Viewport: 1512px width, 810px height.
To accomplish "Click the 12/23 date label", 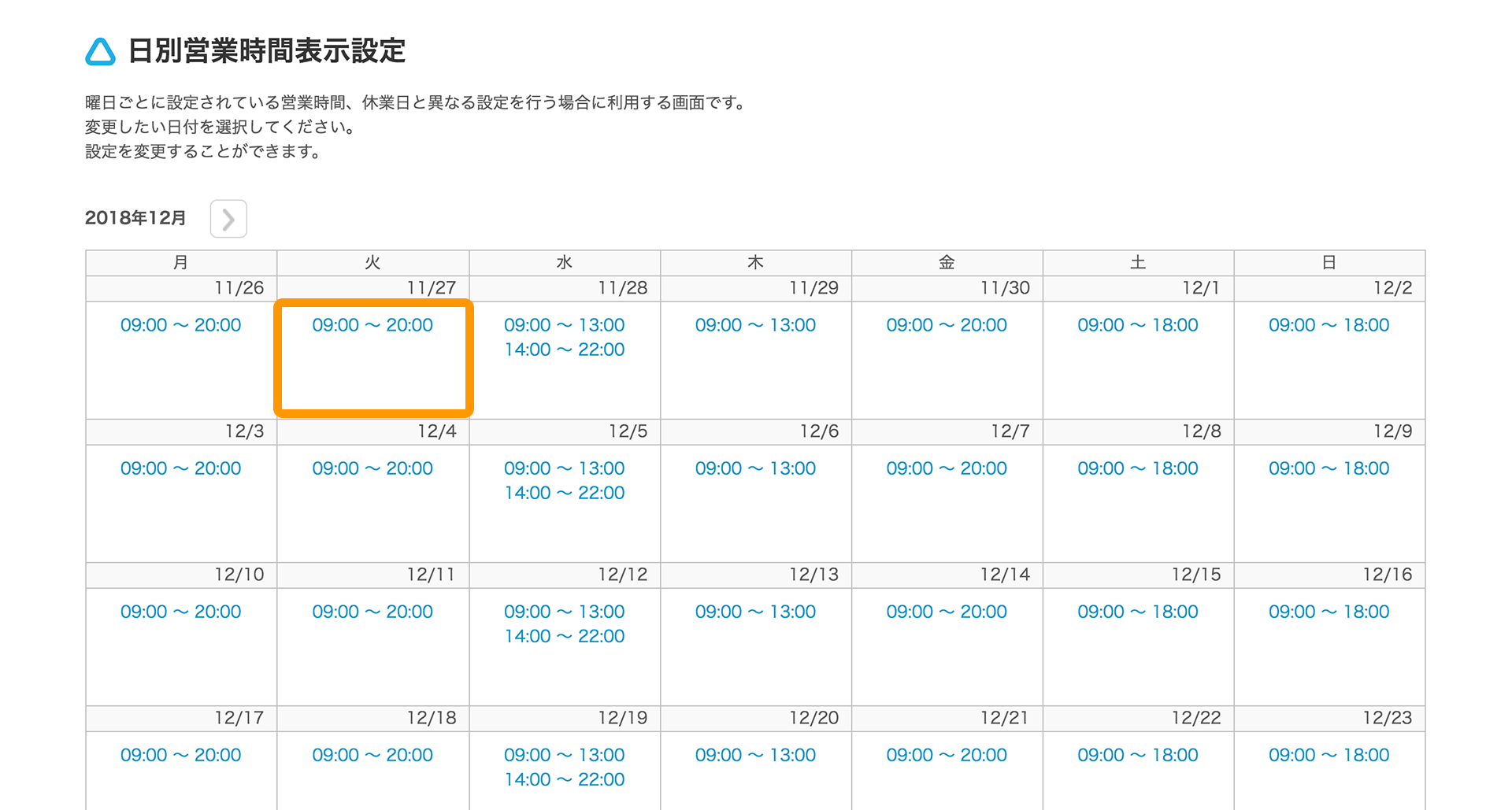I will click(1388, 718).
